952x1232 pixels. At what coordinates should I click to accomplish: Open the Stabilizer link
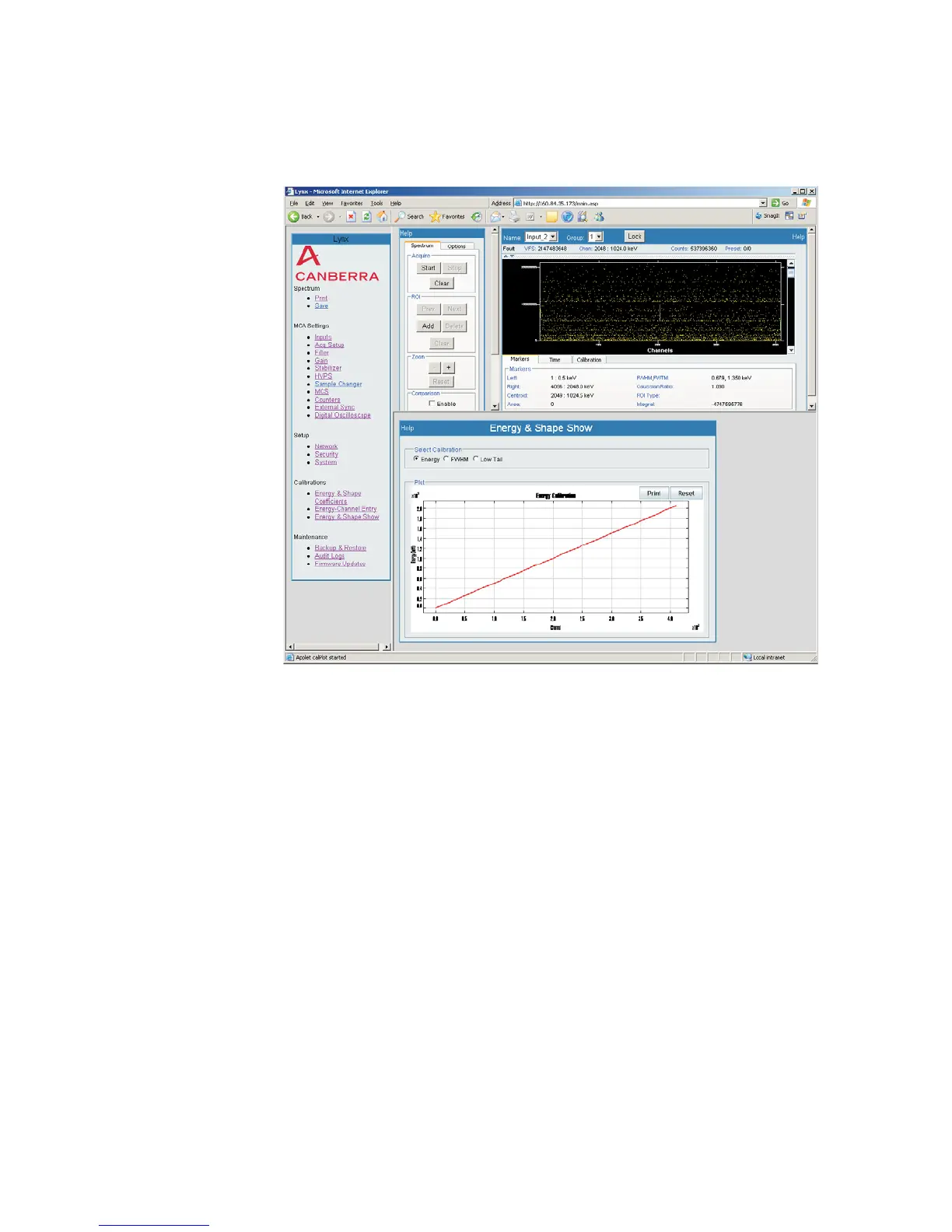click(x=328, y=369)
